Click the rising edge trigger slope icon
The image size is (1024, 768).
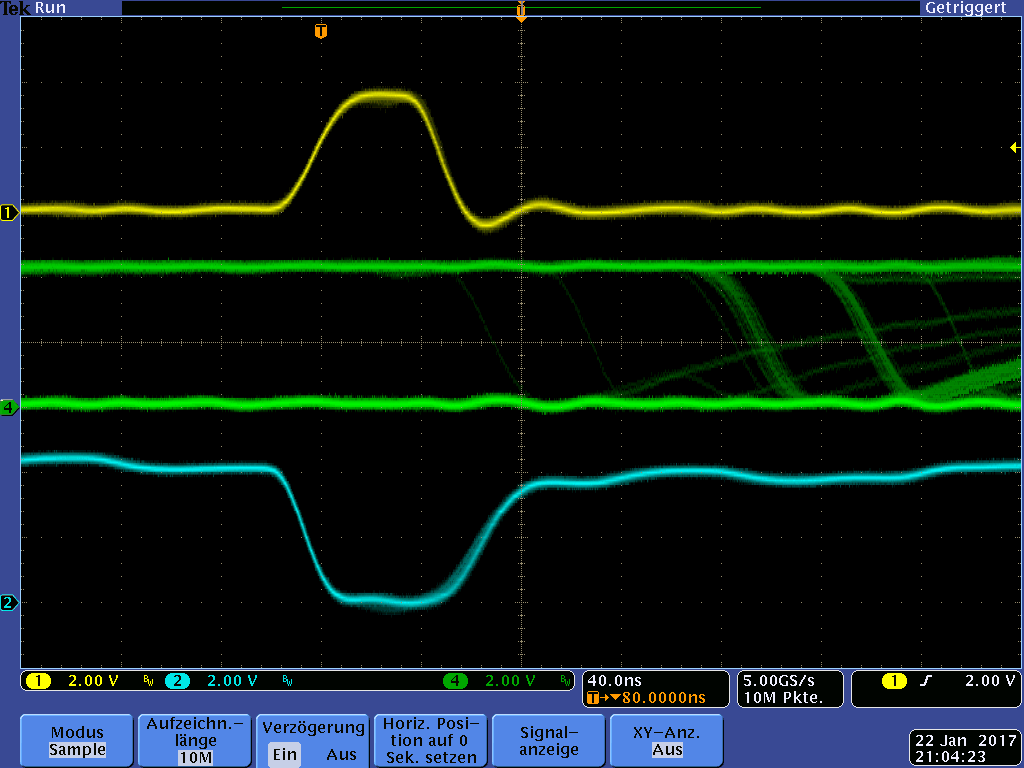pos(926,681)
